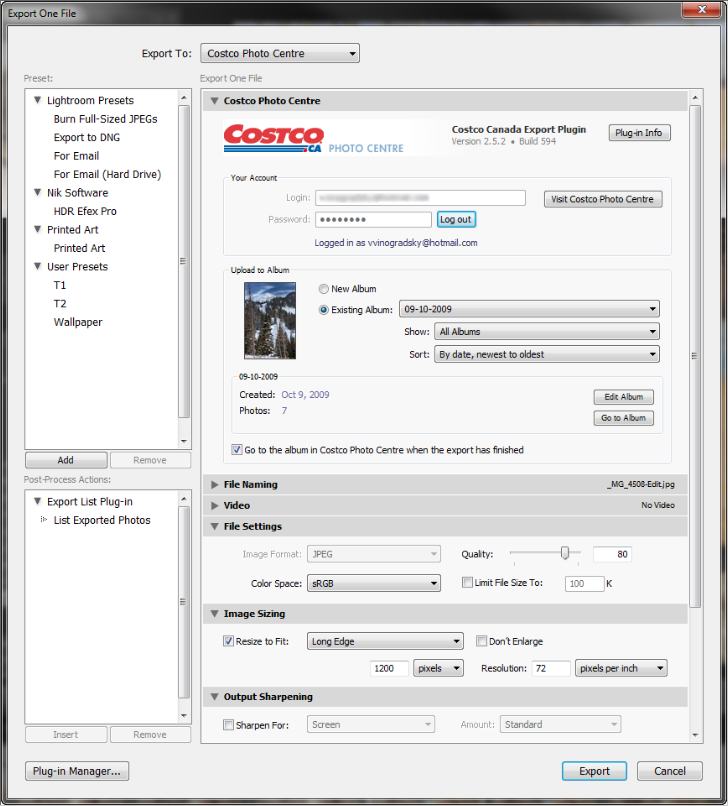
Task: Select the For Email preset
Action: 76,156
